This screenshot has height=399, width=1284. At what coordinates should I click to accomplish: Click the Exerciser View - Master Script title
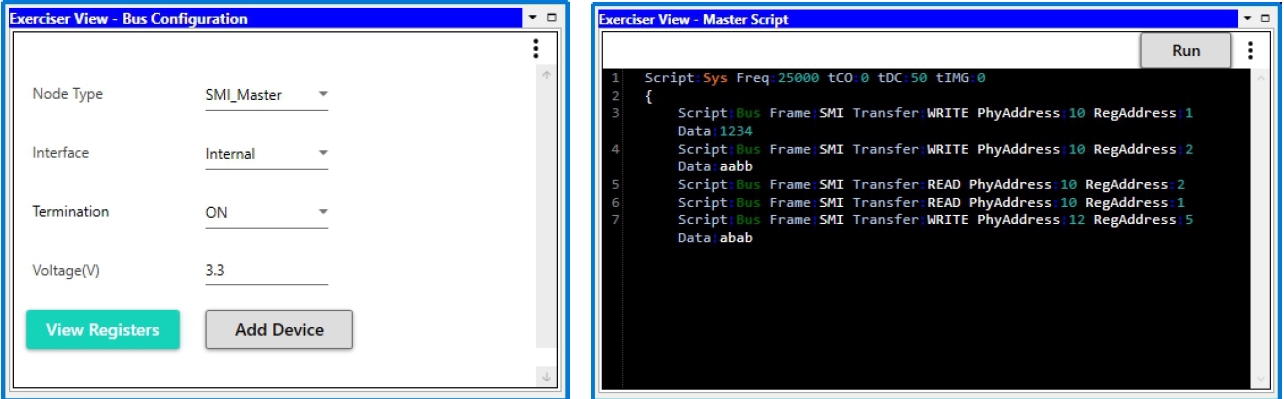coord(694,20)
